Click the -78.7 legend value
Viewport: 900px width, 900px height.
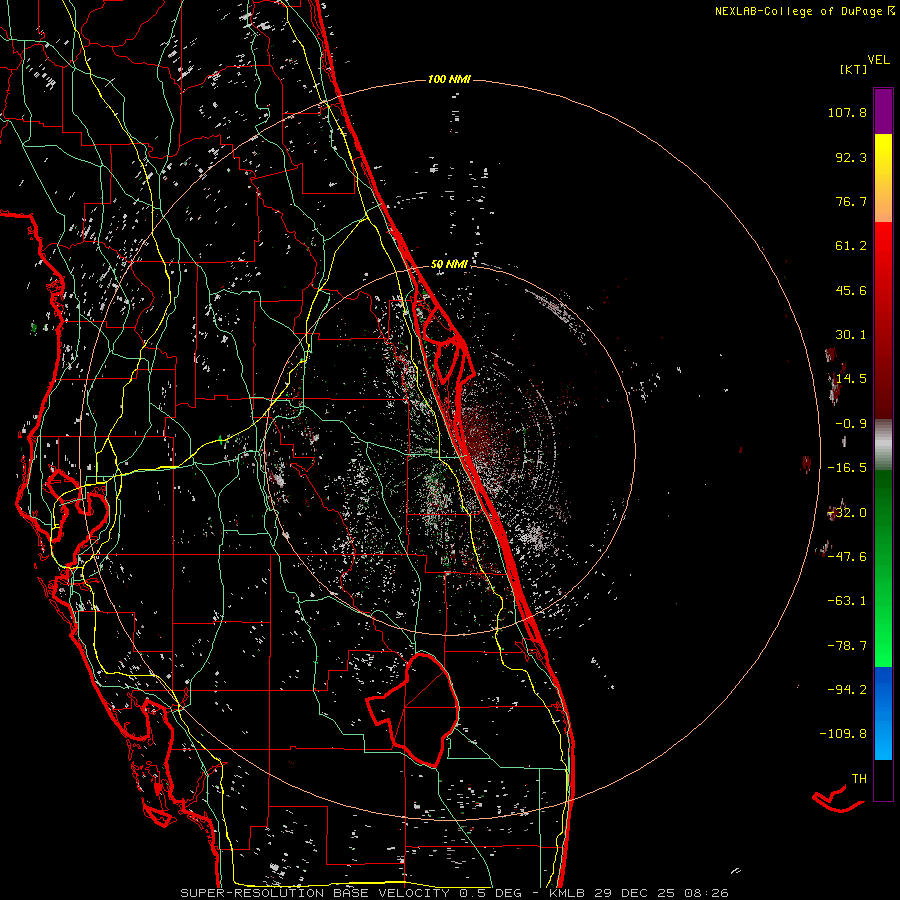point(847,646)
